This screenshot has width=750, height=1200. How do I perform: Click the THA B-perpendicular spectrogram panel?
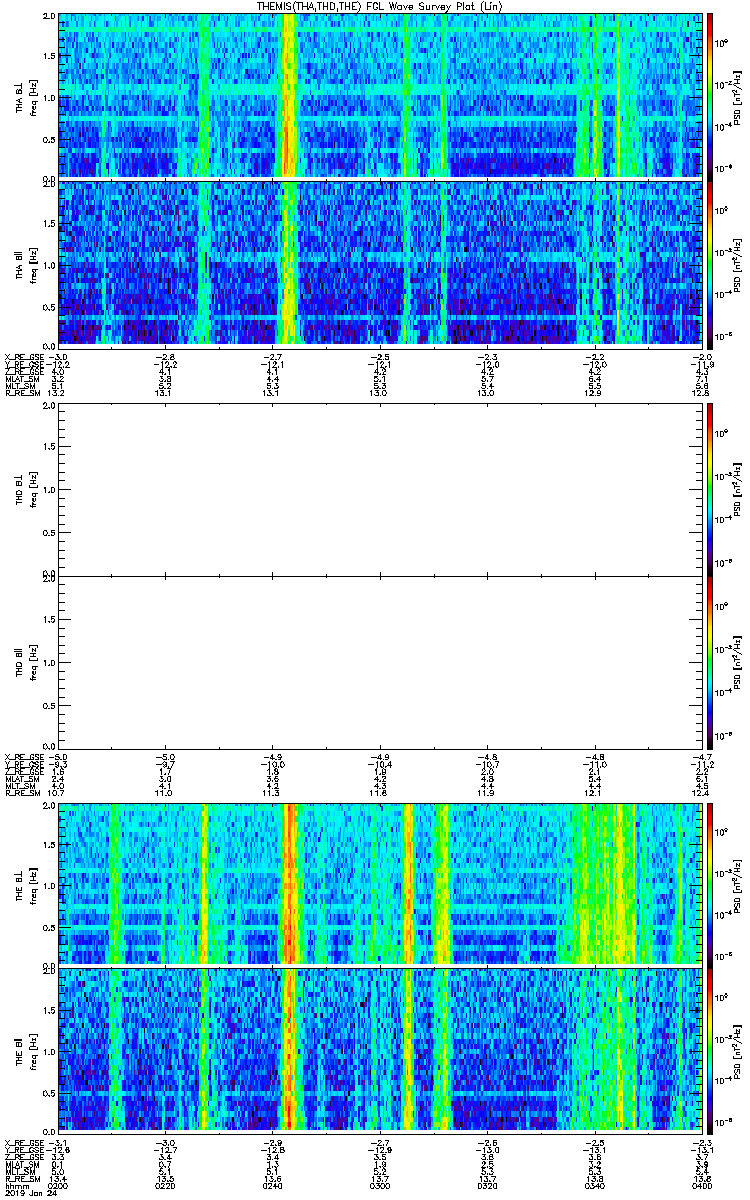pyautogui.click(x=380, y=97)
